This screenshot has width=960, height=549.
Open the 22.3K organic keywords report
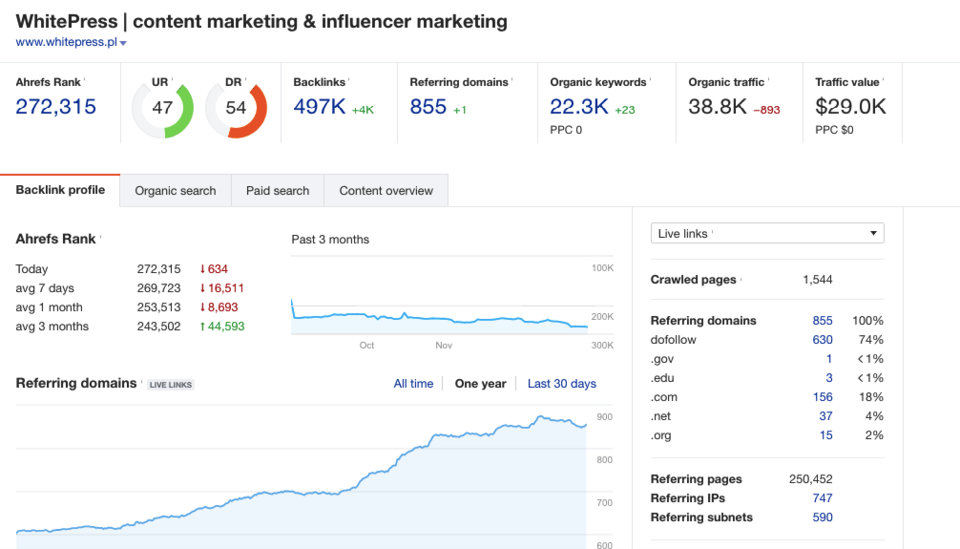(579, 106)
